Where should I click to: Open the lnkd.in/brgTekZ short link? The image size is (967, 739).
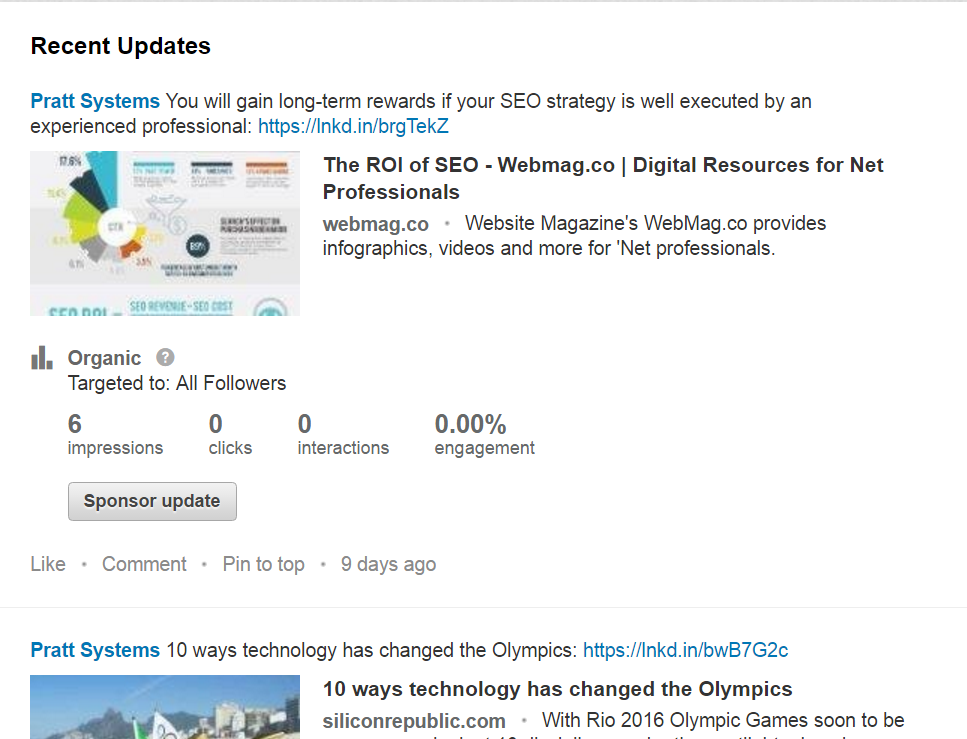point(353,127)
